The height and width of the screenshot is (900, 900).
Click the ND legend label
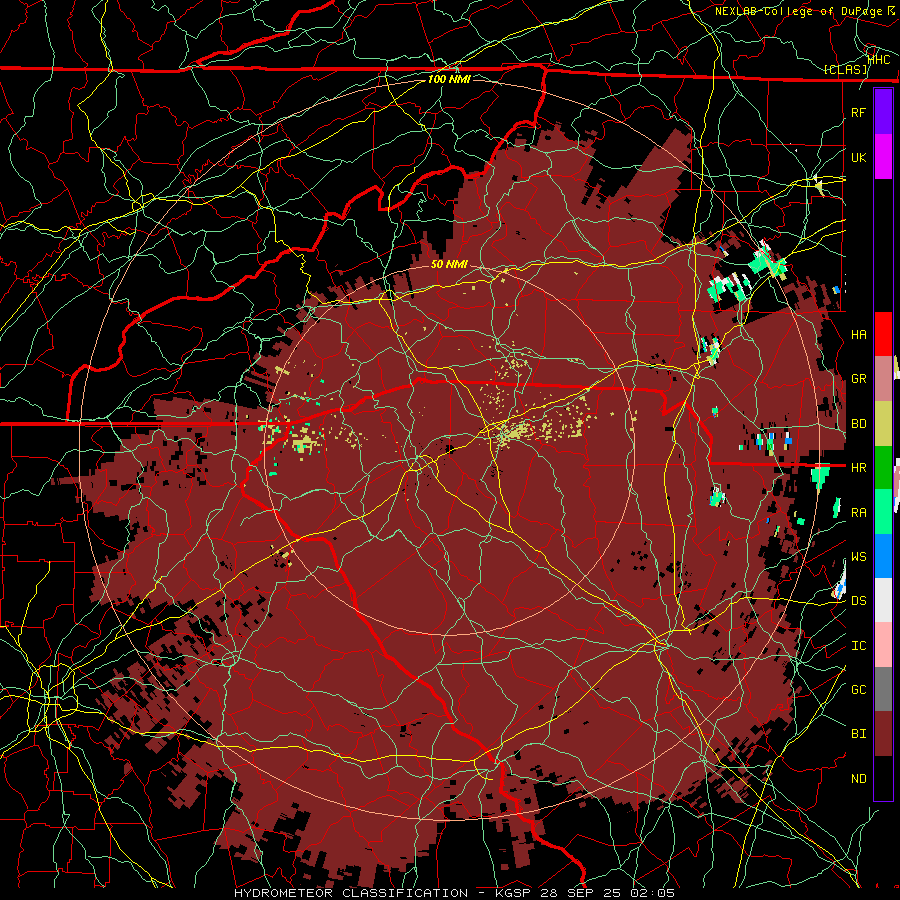(x=858, y=779)
